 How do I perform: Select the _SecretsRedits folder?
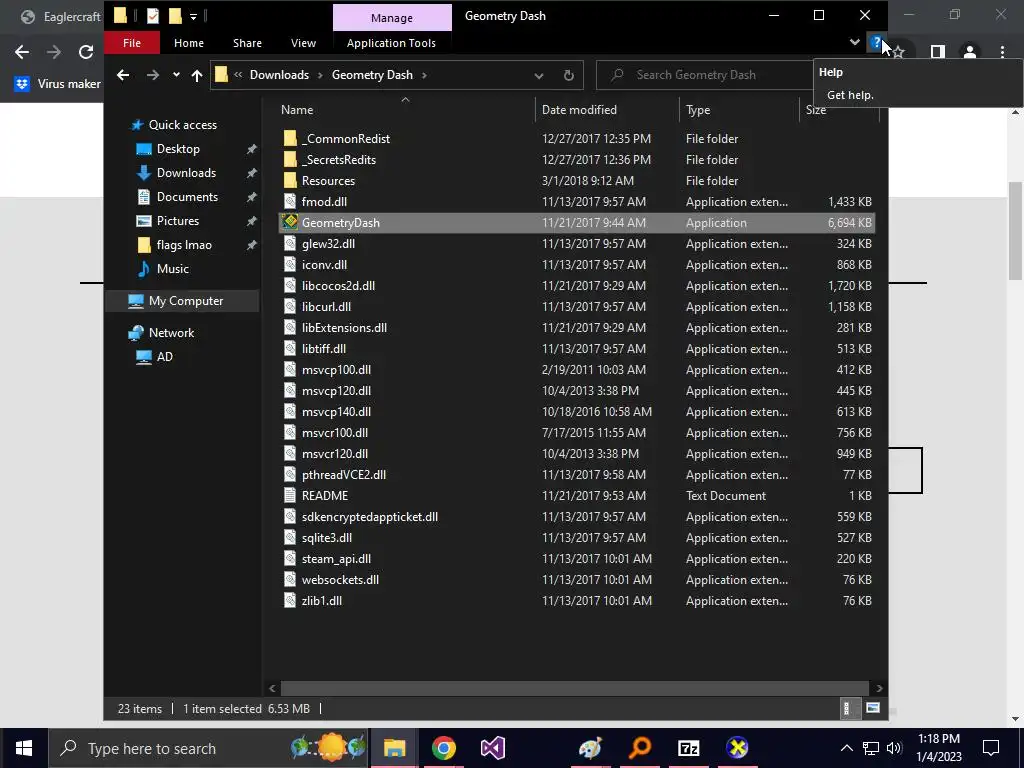(x=338, y=160)
